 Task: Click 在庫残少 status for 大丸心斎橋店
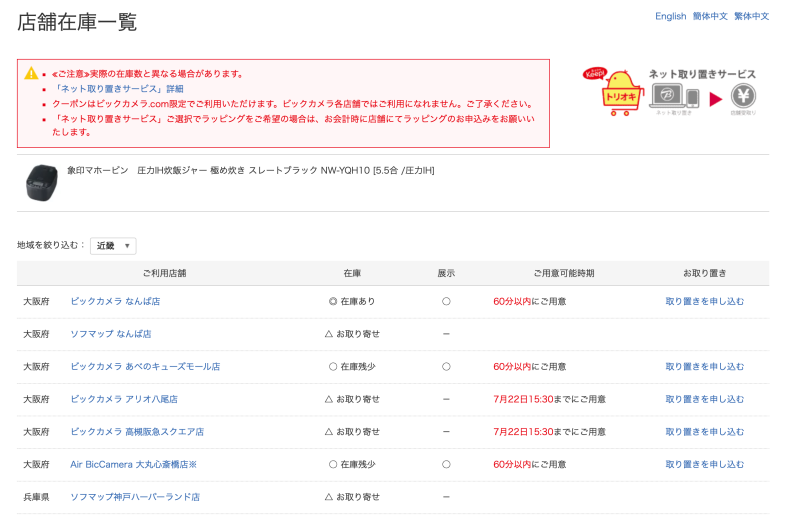352,465
